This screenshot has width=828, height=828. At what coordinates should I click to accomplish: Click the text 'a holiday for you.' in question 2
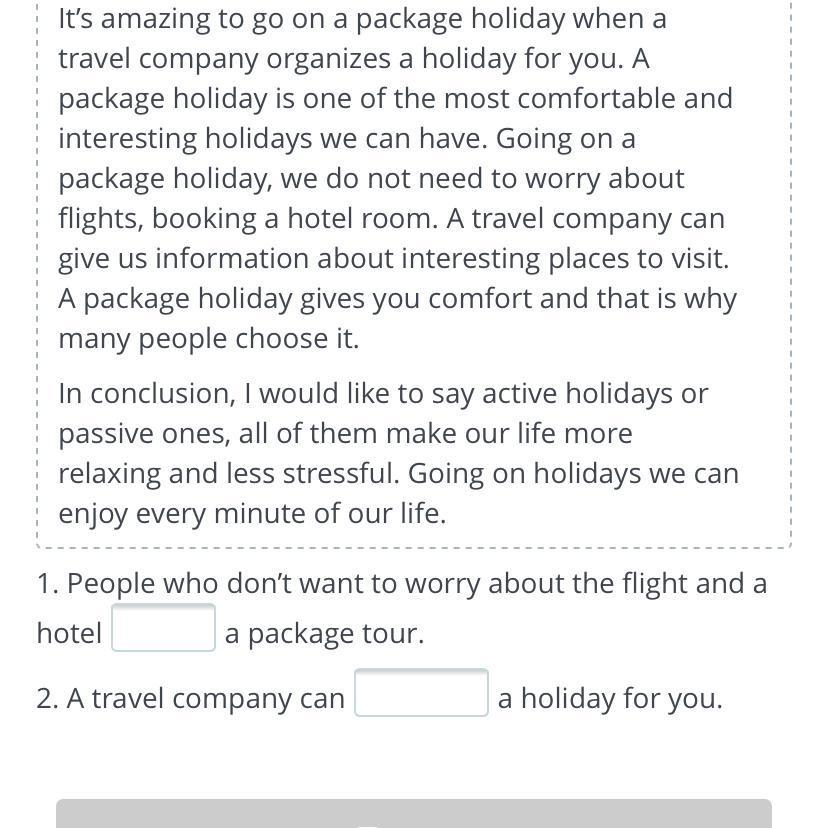pos(610,698)
